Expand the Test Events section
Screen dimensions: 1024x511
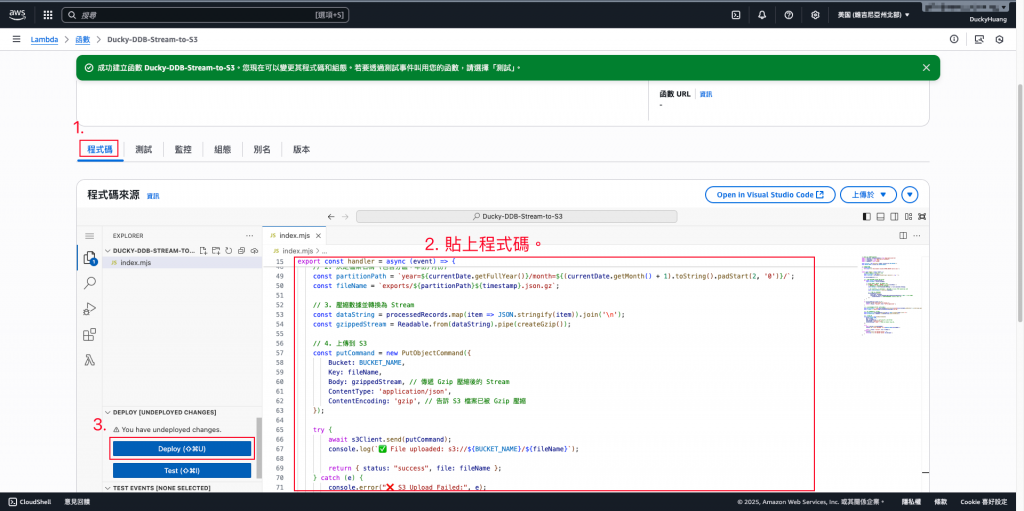(x=162, y=487)
